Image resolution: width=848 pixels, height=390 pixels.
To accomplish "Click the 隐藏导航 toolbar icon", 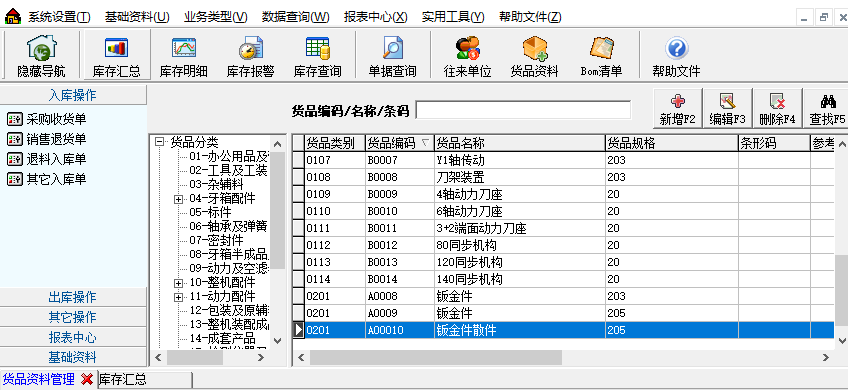I will pyautogui.click(x=41, y=56).
